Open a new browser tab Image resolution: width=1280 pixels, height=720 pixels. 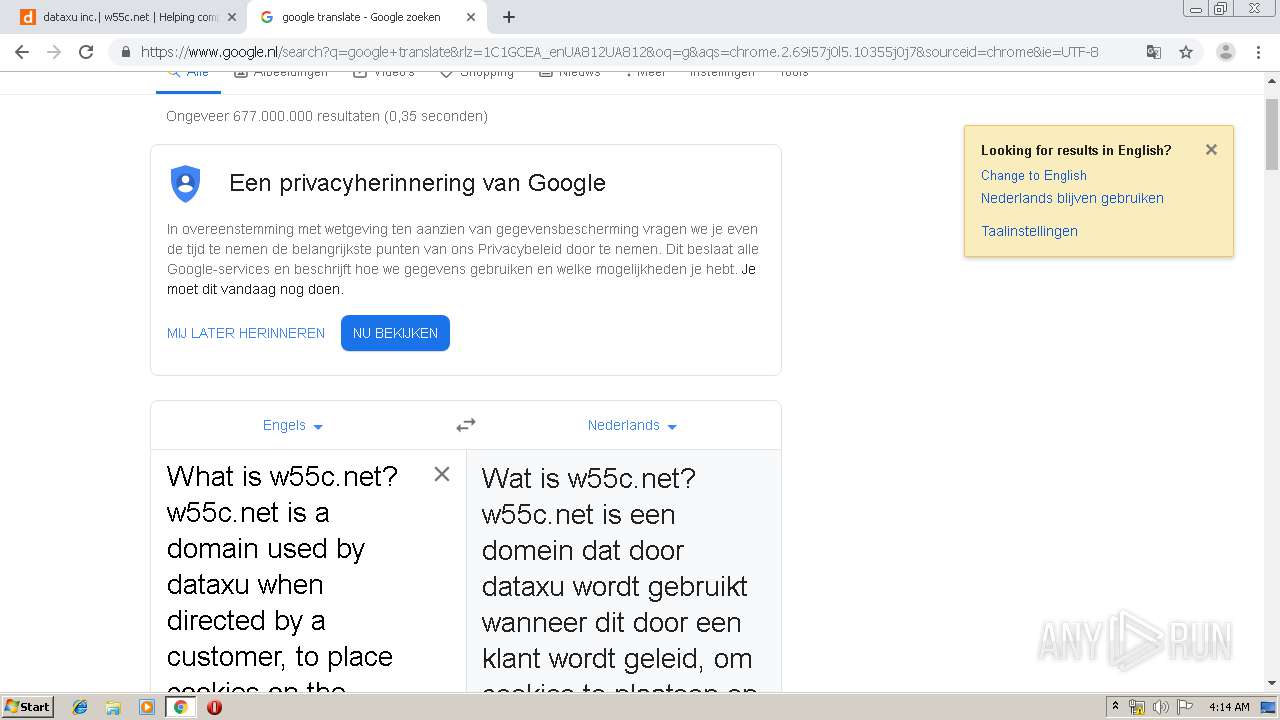coord(509,17)
